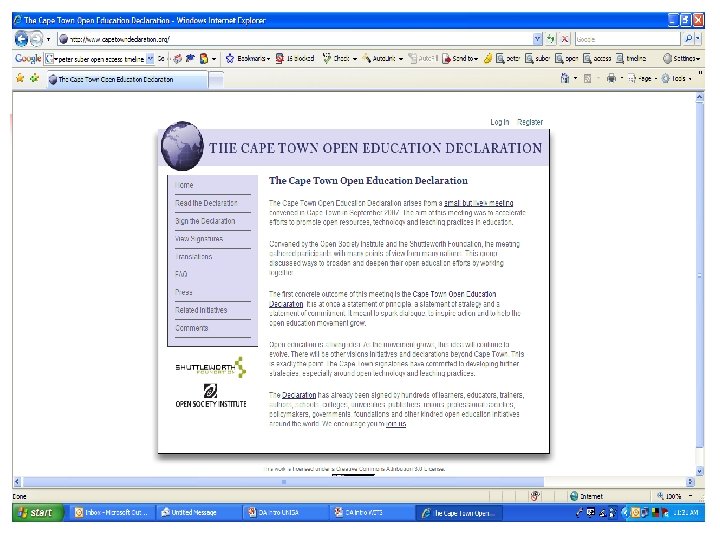Open Related Initiatives sidebar link
Image resolution: width=720 pixels, height=540 pixels.
pos(201,310)
